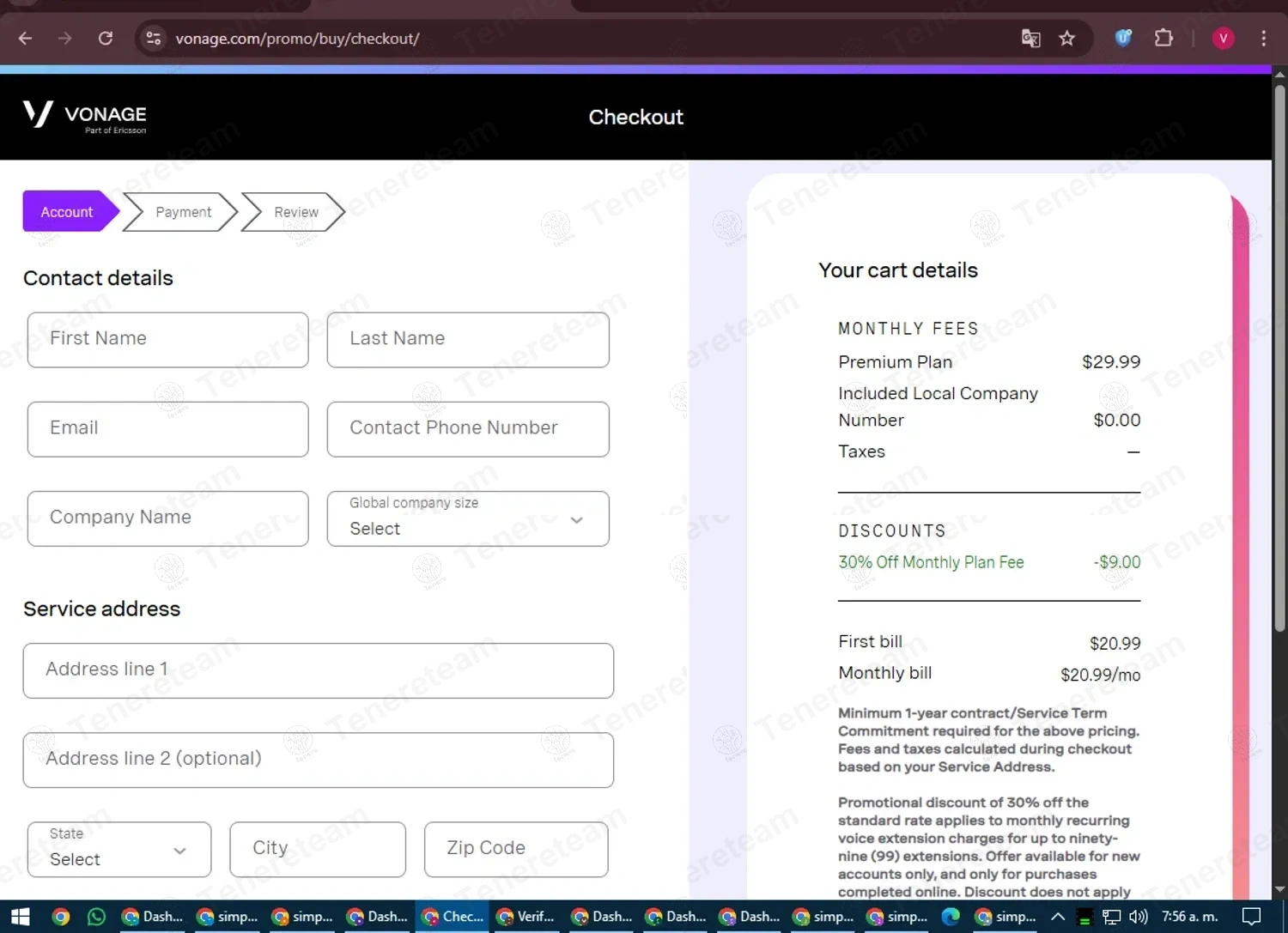This screenshot has height=933, width=1288.
Task: Click the Account step button
Action: (x=70, y=211)
